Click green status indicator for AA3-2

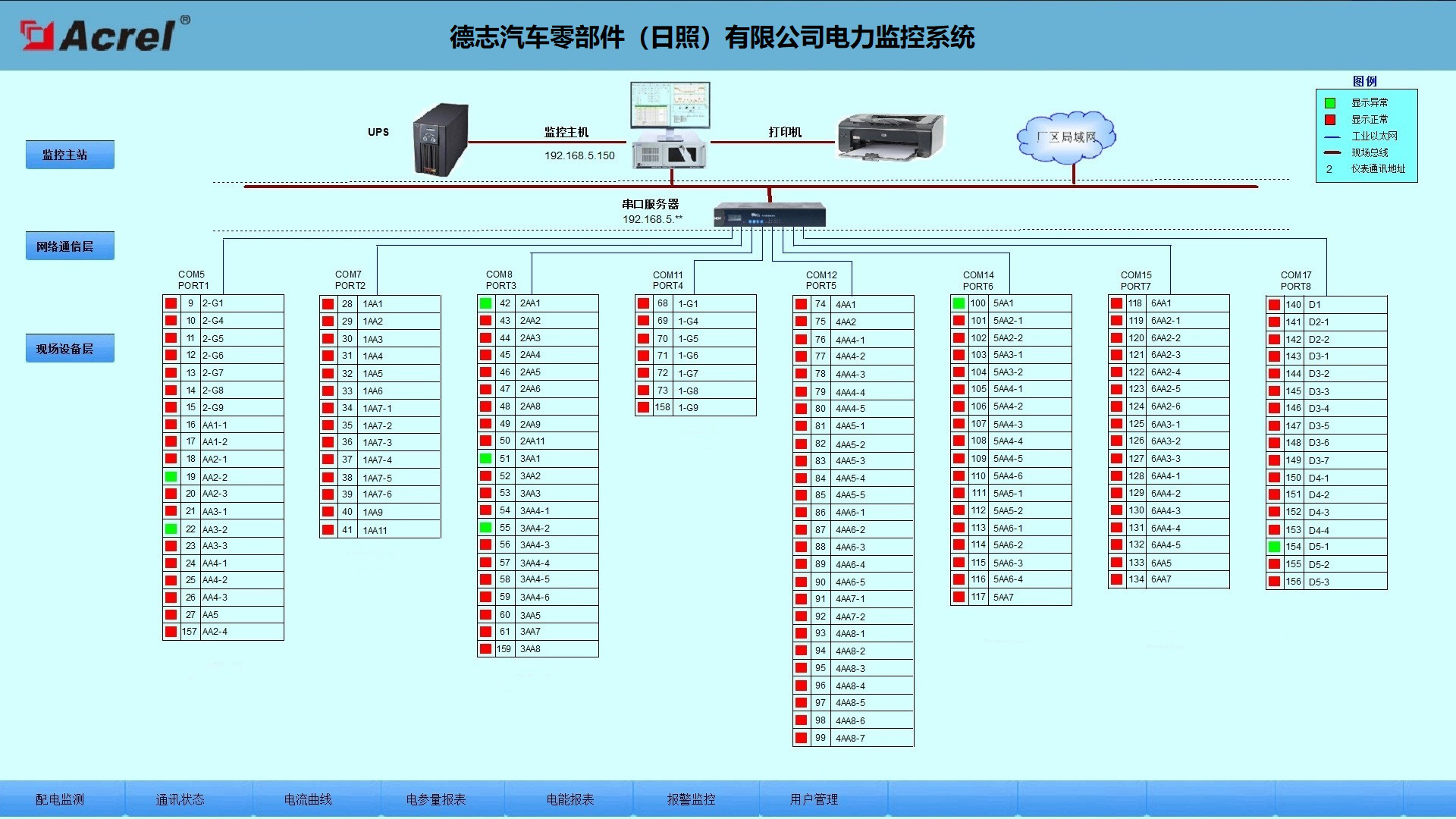(x=171, y=529)
